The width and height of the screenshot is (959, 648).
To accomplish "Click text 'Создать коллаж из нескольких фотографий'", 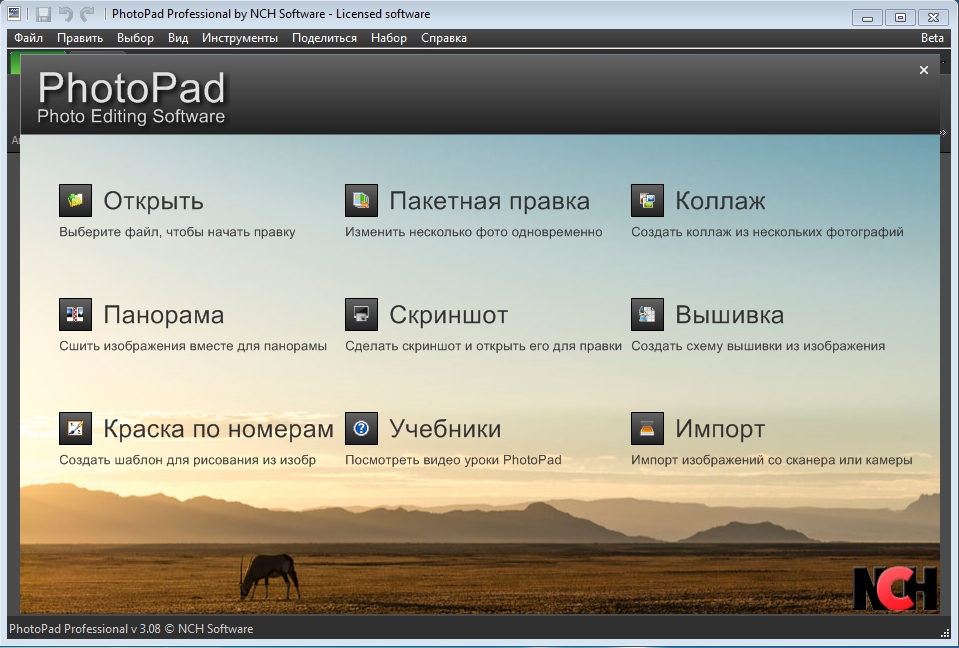I will click(x=767, y=232).
